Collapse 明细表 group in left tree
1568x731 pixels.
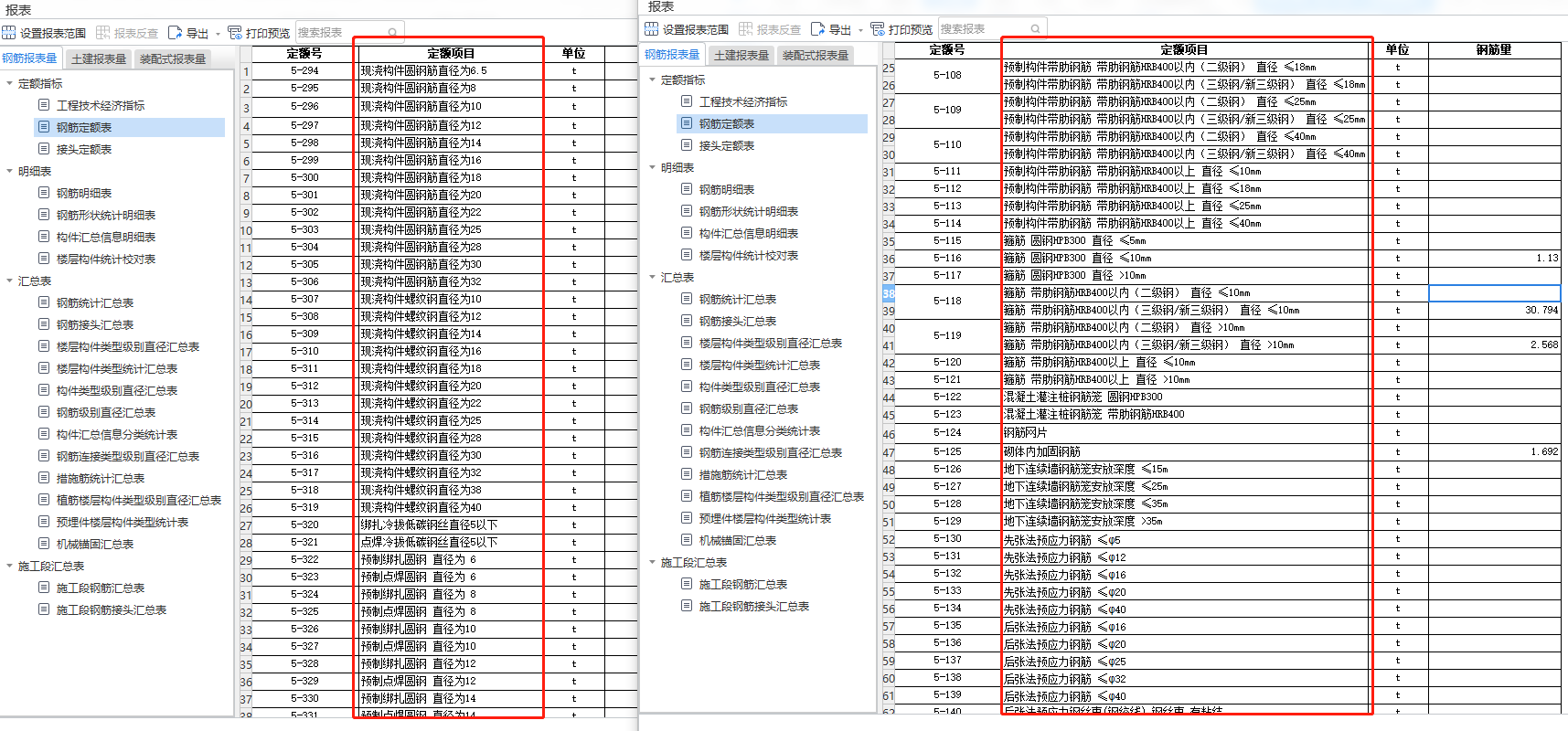pos(10,171)
